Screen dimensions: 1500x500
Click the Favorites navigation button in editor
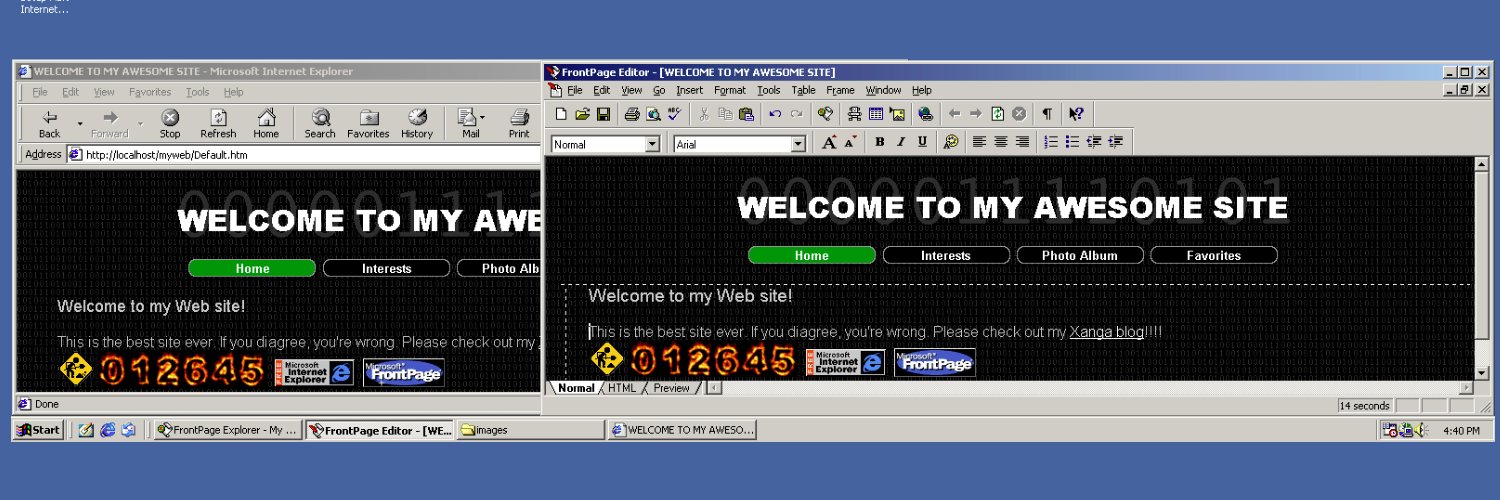[x=1214, y=255]
